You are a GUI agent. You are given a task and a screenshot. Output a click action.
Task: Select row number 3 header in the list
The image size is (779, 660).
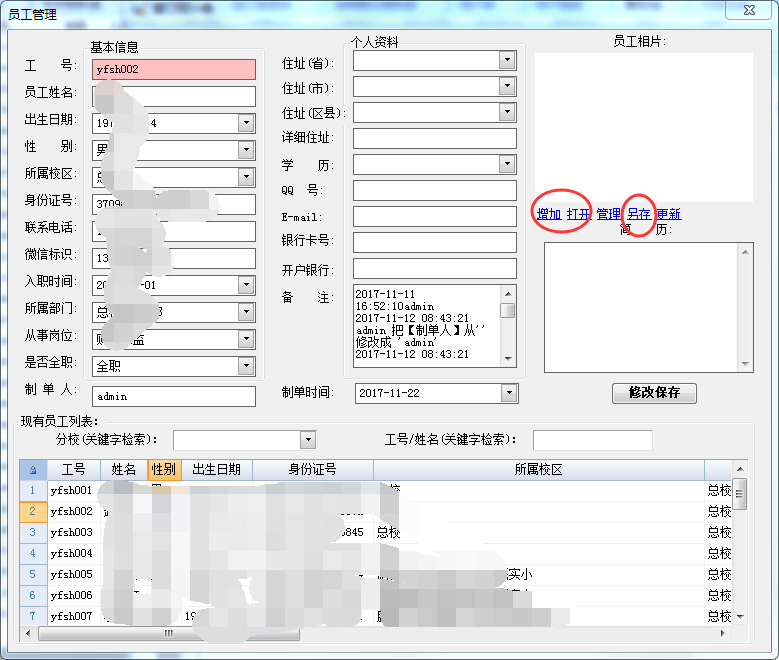click(x=32, y=532)
